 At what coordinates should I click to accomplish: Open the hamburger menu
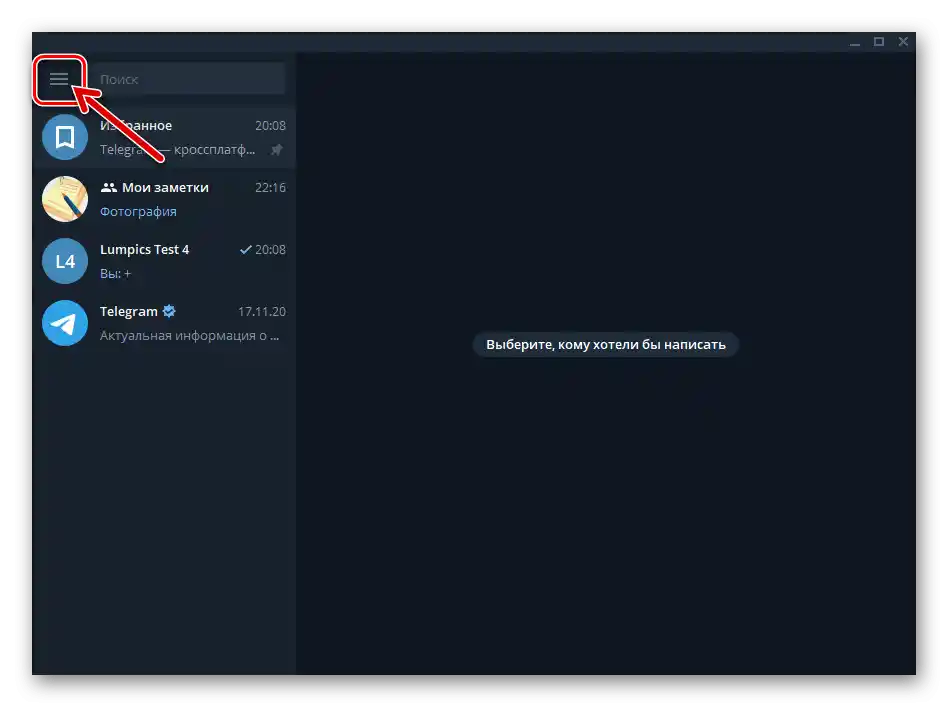click(x=59, y=78)
